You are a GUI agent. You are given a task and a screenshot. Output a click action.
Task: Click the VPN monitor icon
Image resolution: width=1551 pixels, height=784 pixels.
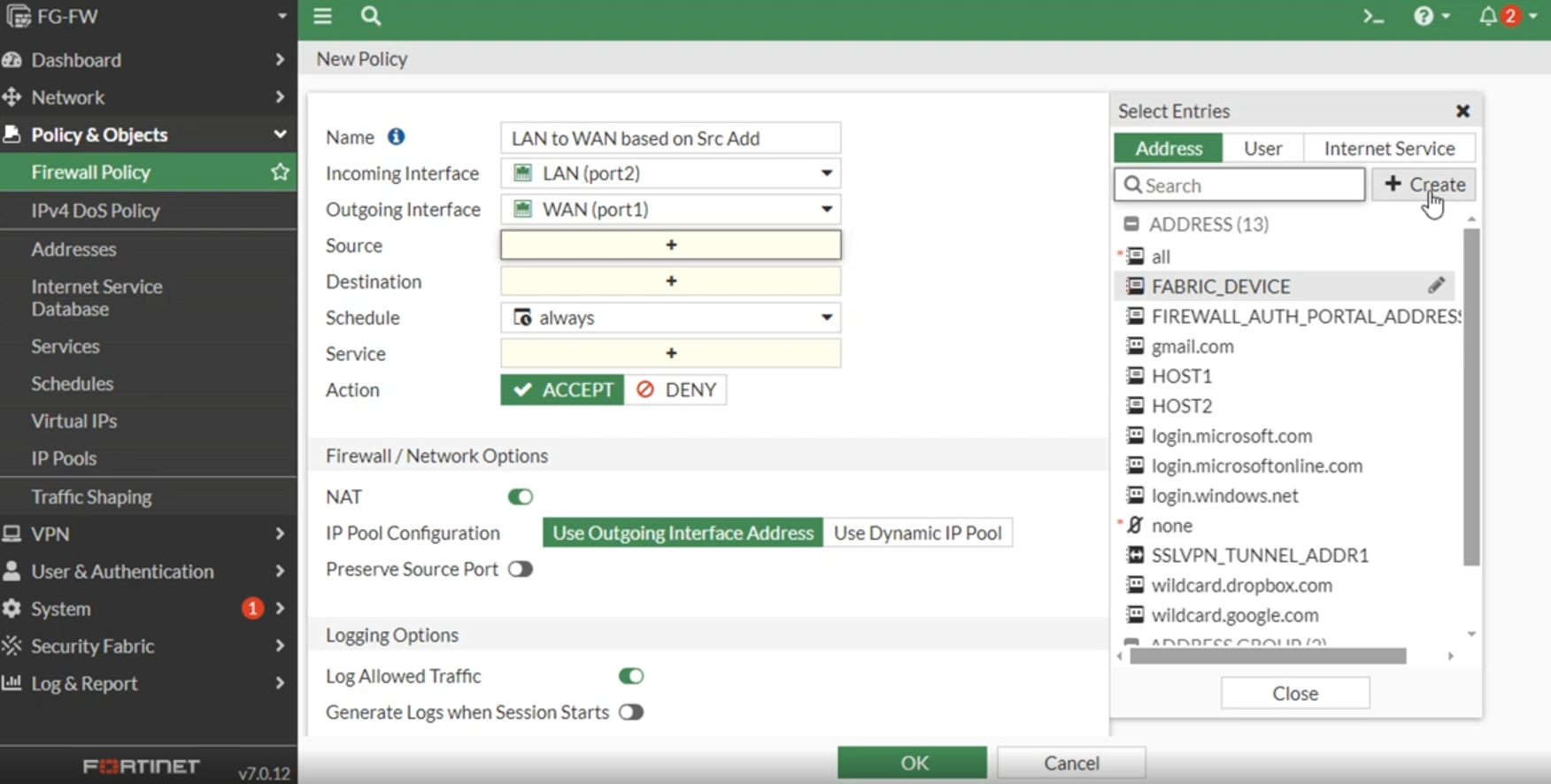[x=12, y=534]
